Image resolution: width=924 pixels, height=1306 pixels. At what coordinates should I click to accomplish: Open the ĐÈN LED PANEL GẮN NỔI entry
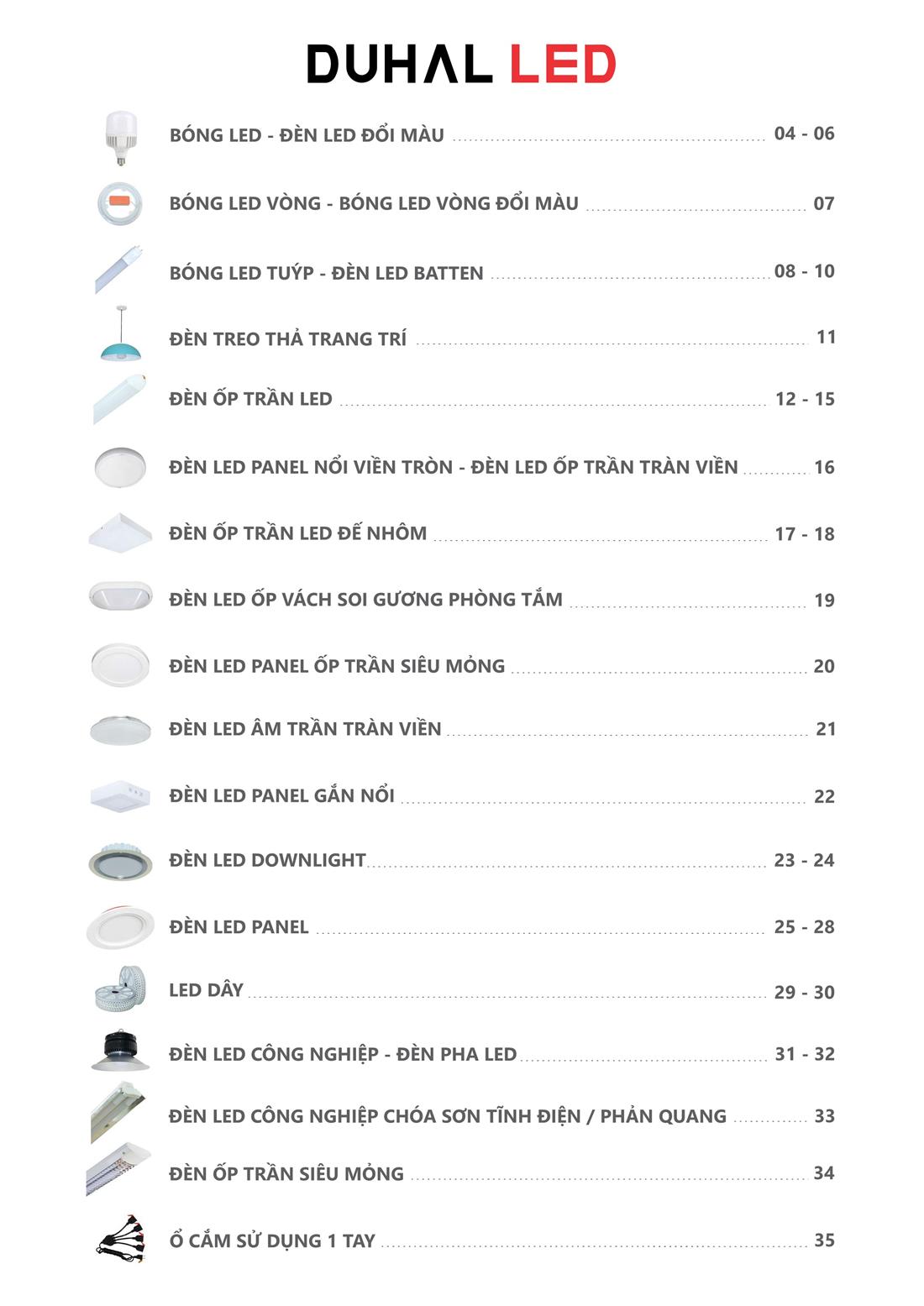[x=281, y=795]
